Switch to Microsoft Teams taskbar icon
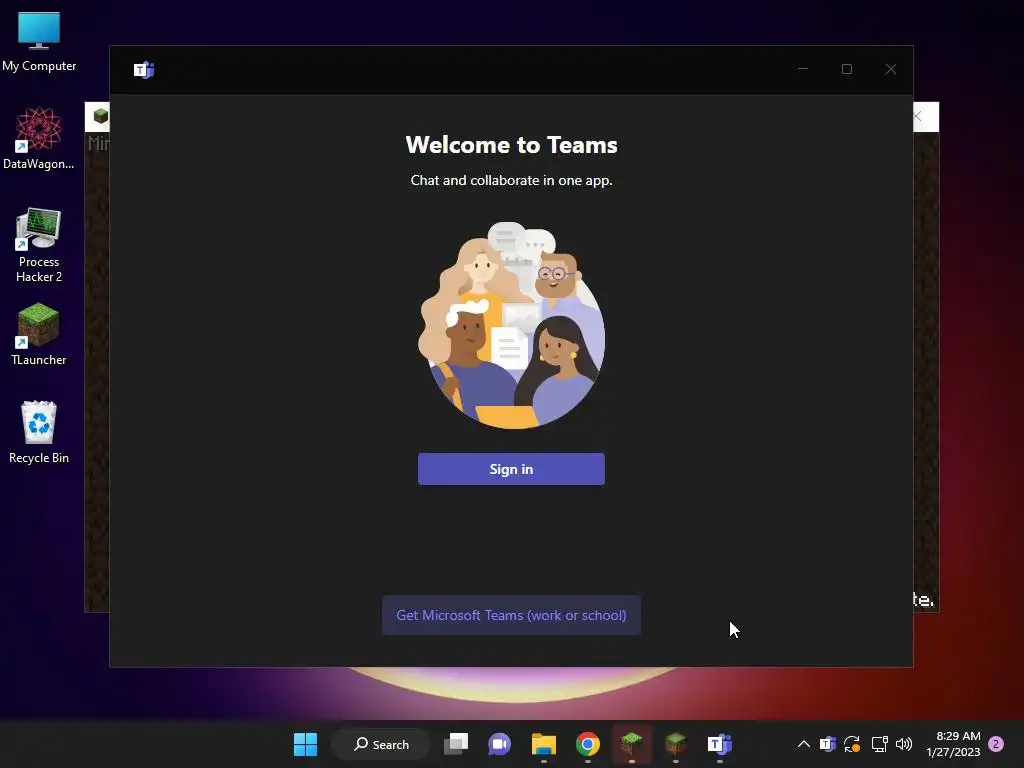 [x=720, y=744]
